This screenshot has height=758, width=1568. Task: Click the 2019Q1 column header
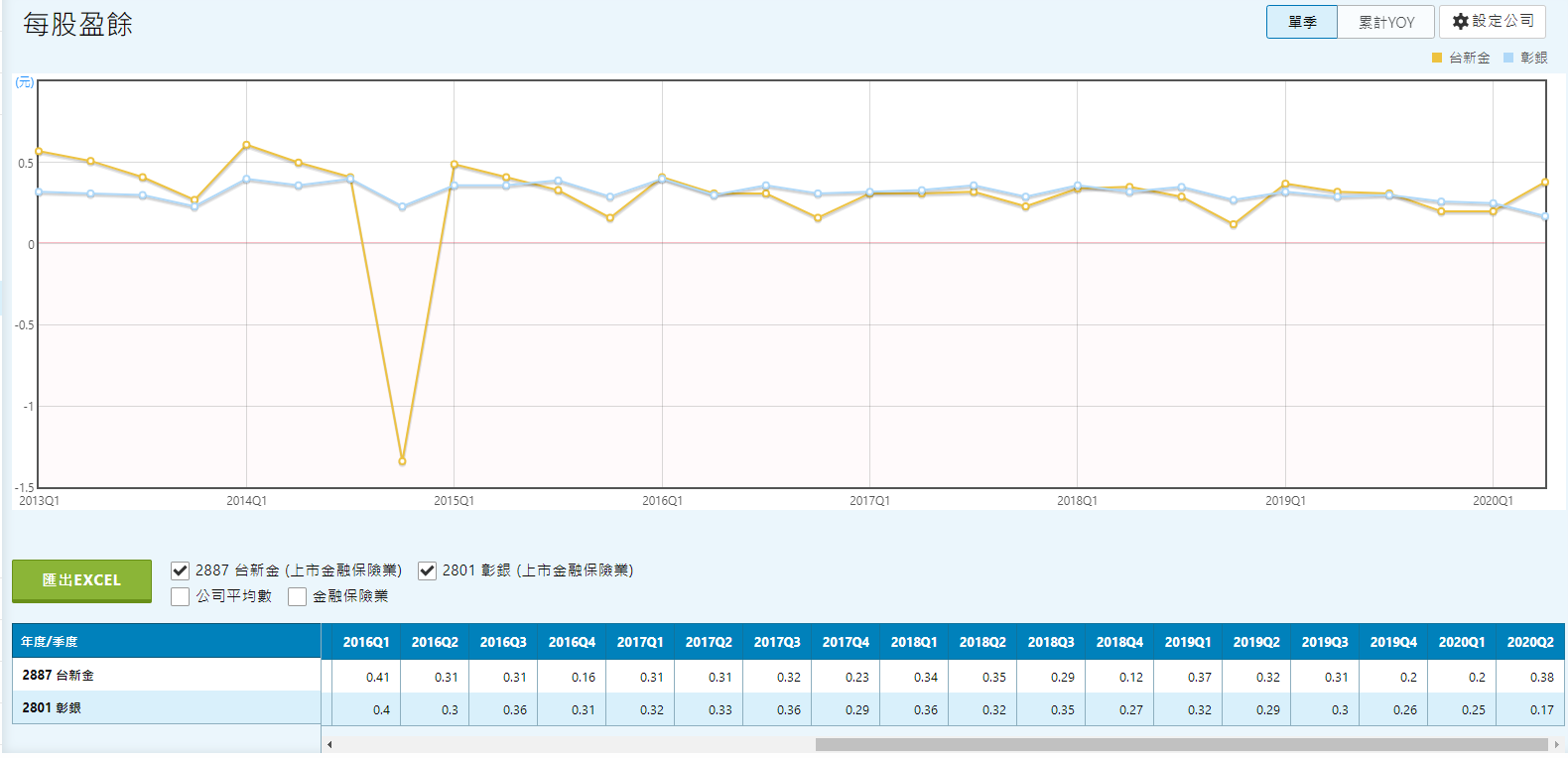point(1188,642)
